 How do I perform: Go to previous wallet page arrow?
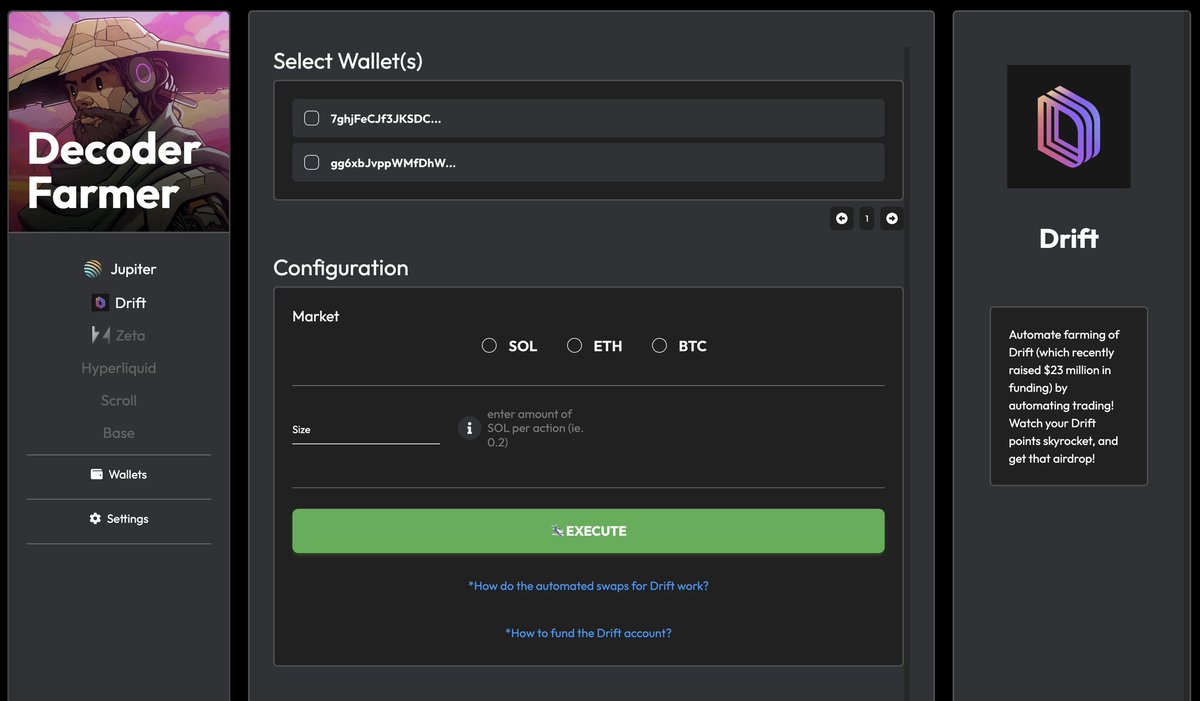tap(842, 218)
